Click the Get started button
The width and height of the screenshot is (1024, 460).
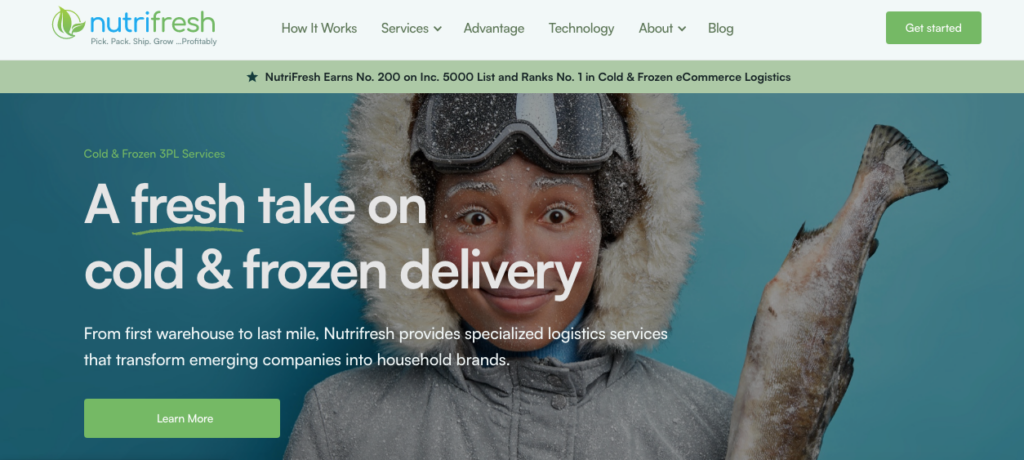pyautogui.click(x=933, y=28)
